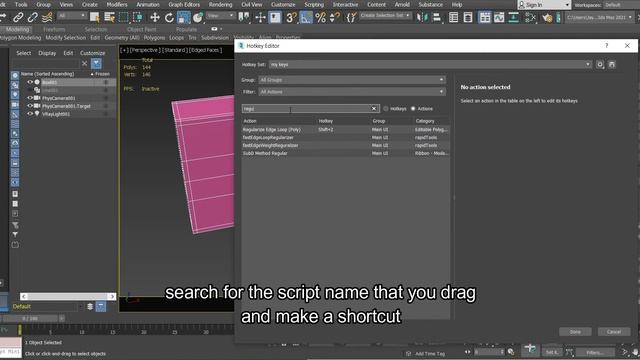Toggle the Angle Snap icon
Viewport: 640px width, 360px height.
306,17
